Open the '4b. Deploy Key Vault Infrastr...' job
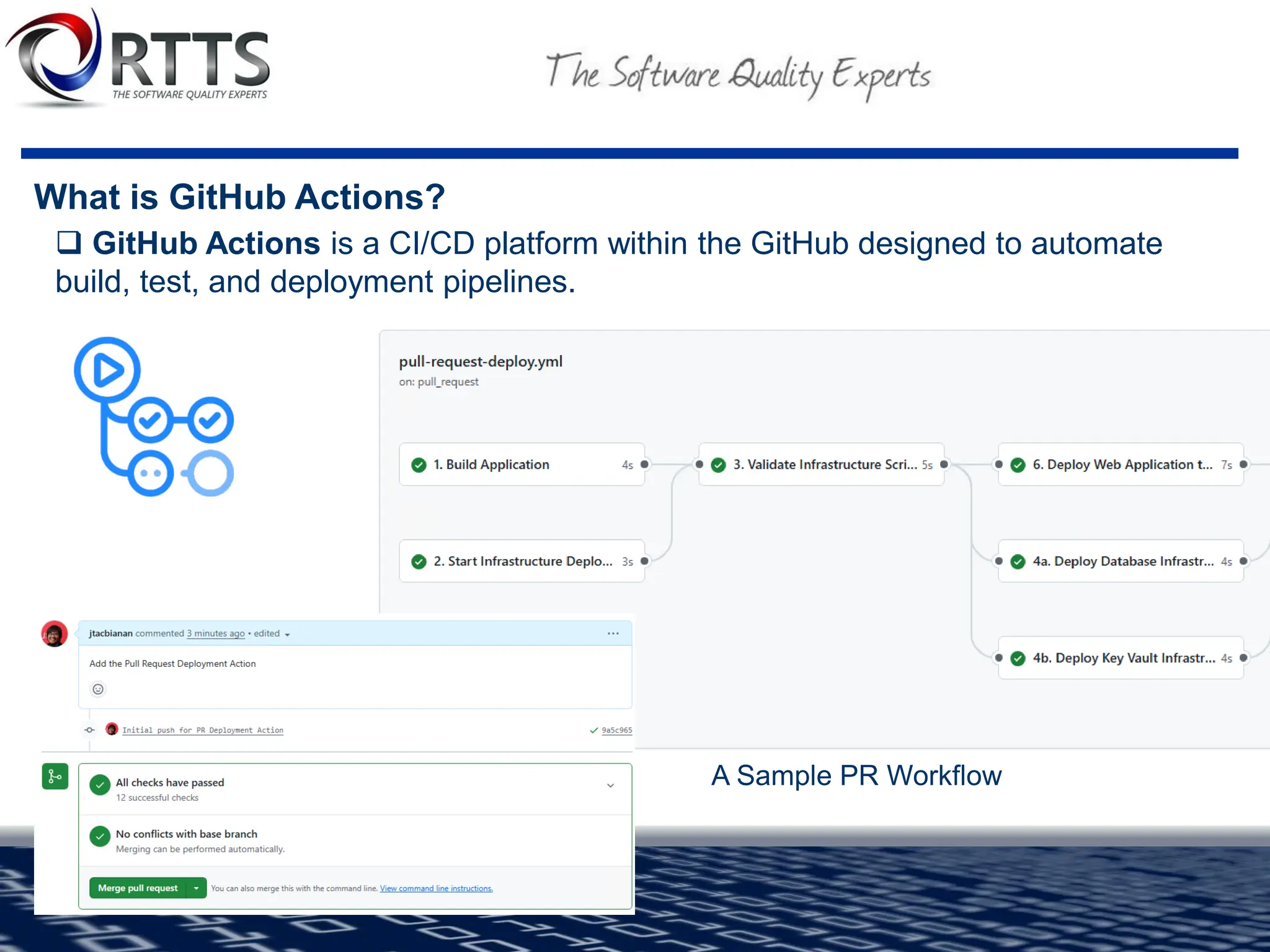This screenshot has height=952, width=1270. (1121, 658)
